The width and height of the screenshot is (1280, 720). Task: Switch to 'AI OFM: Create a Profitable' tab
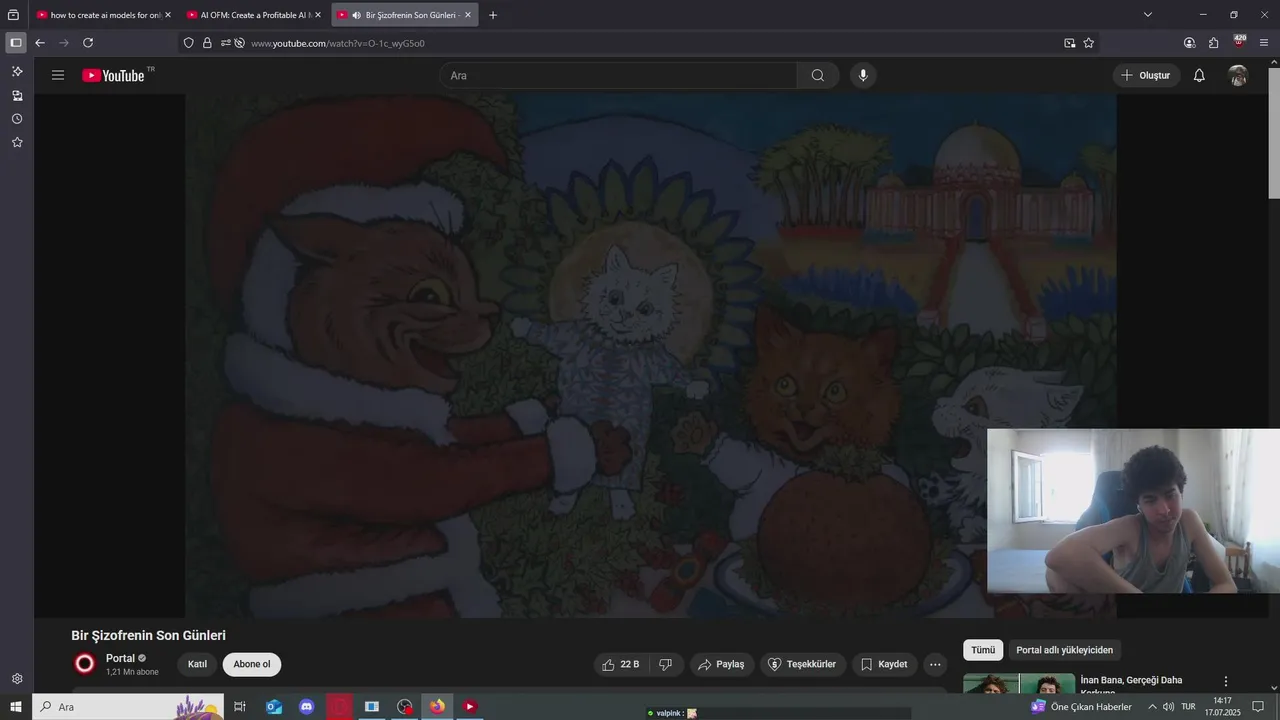(x=254, y=15)
